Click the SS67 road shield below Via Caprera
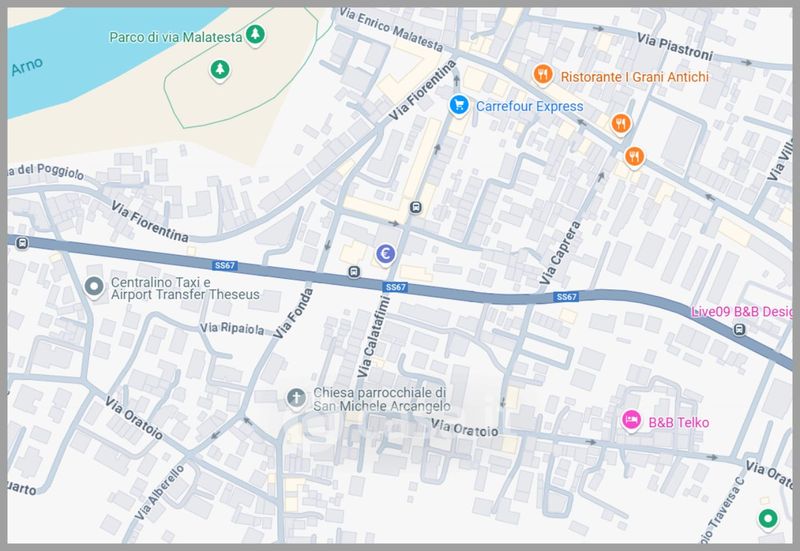Viewport: 800px width, 551px height. (566, 296)
